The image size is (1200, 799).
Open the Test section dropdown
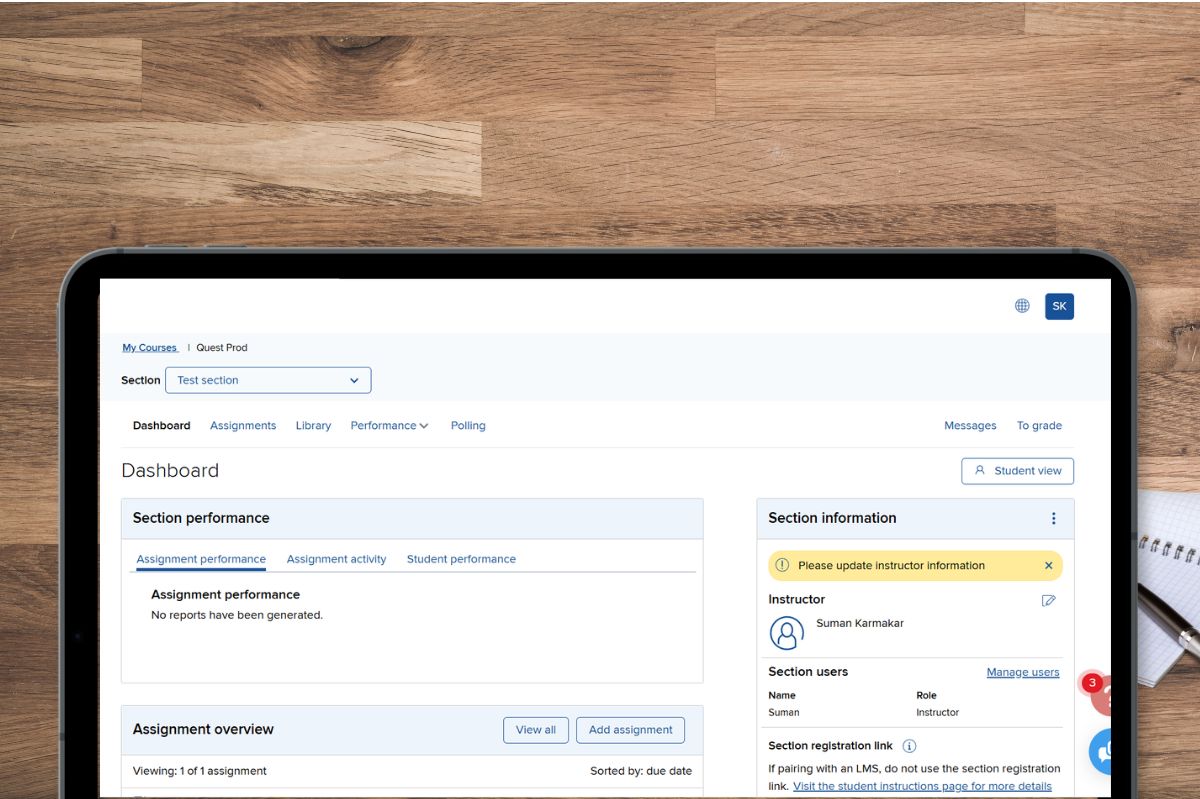(268, 380)
